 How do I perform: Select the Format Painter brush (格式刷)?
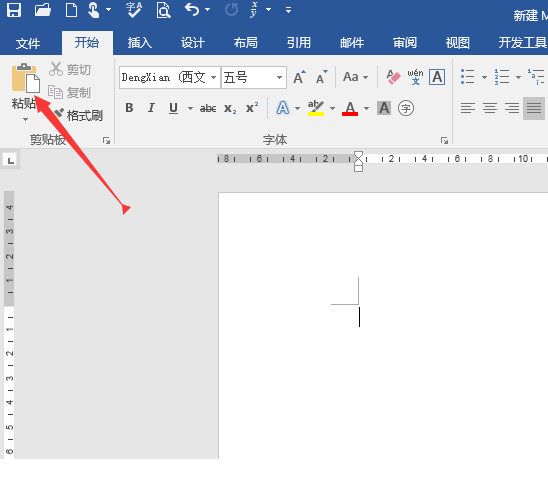78,115
